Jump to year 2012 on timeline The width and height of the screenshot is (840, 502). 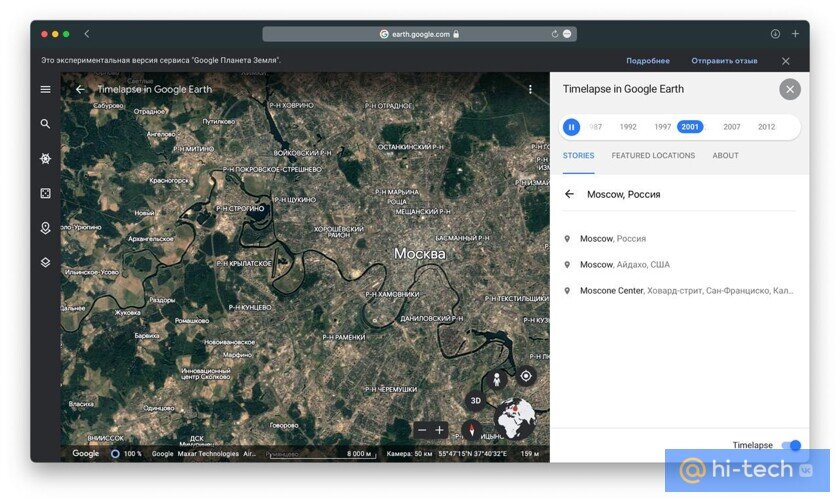(766, 127)
